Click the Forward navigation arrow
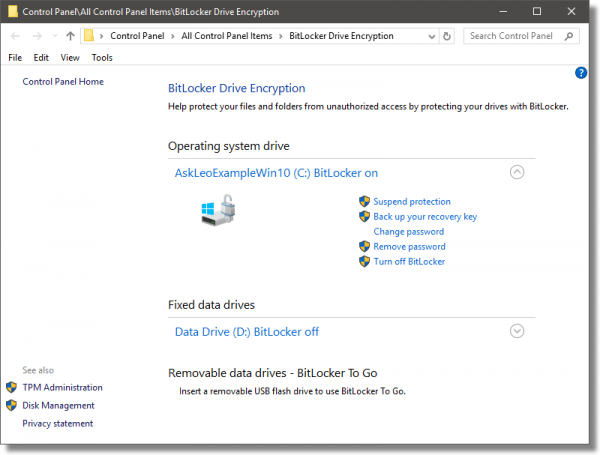This screenshot has height=455, width=600. (x=37, y=36)
